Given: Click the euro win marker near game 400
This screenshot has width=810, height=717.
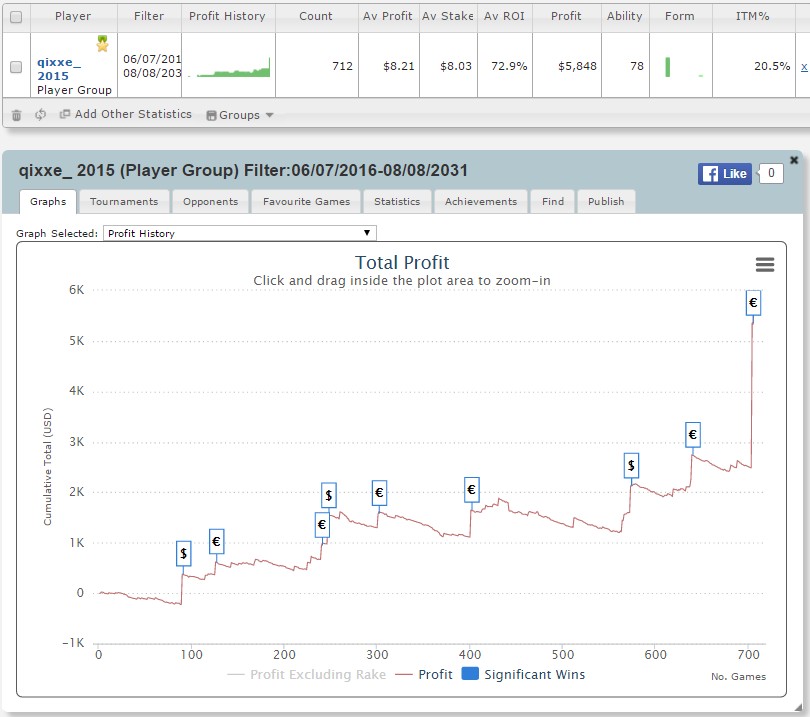Looking at the screenshot, I should tap(471, 490).
